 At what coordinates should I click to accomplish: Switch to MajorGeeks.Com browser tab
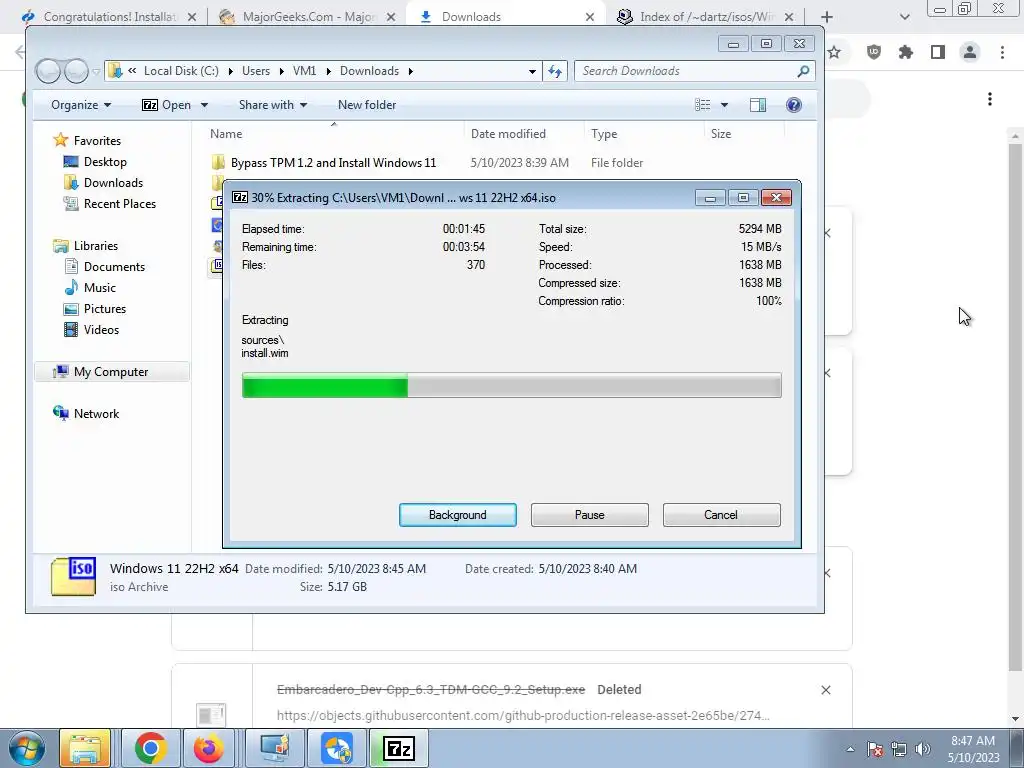[x=307, y=17]
